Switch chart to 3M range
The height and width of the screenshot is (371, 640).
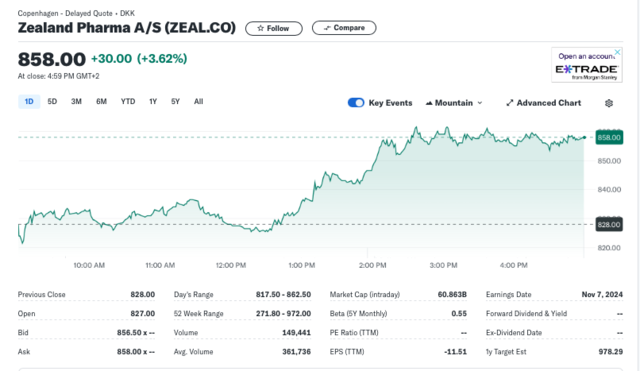click(x=76, y=102)
